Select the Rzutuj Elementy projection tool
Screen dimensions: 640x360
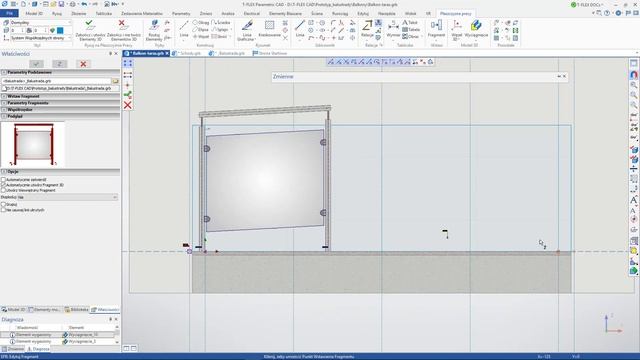154,31
